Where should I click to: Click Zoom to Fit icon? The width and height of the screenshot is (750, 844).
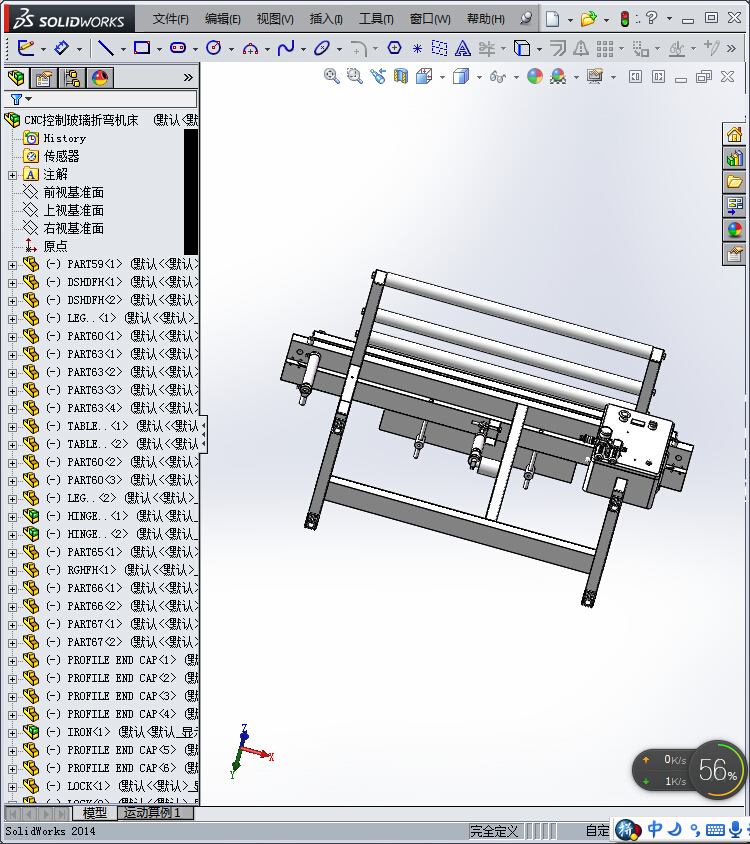tap(332, 76)
